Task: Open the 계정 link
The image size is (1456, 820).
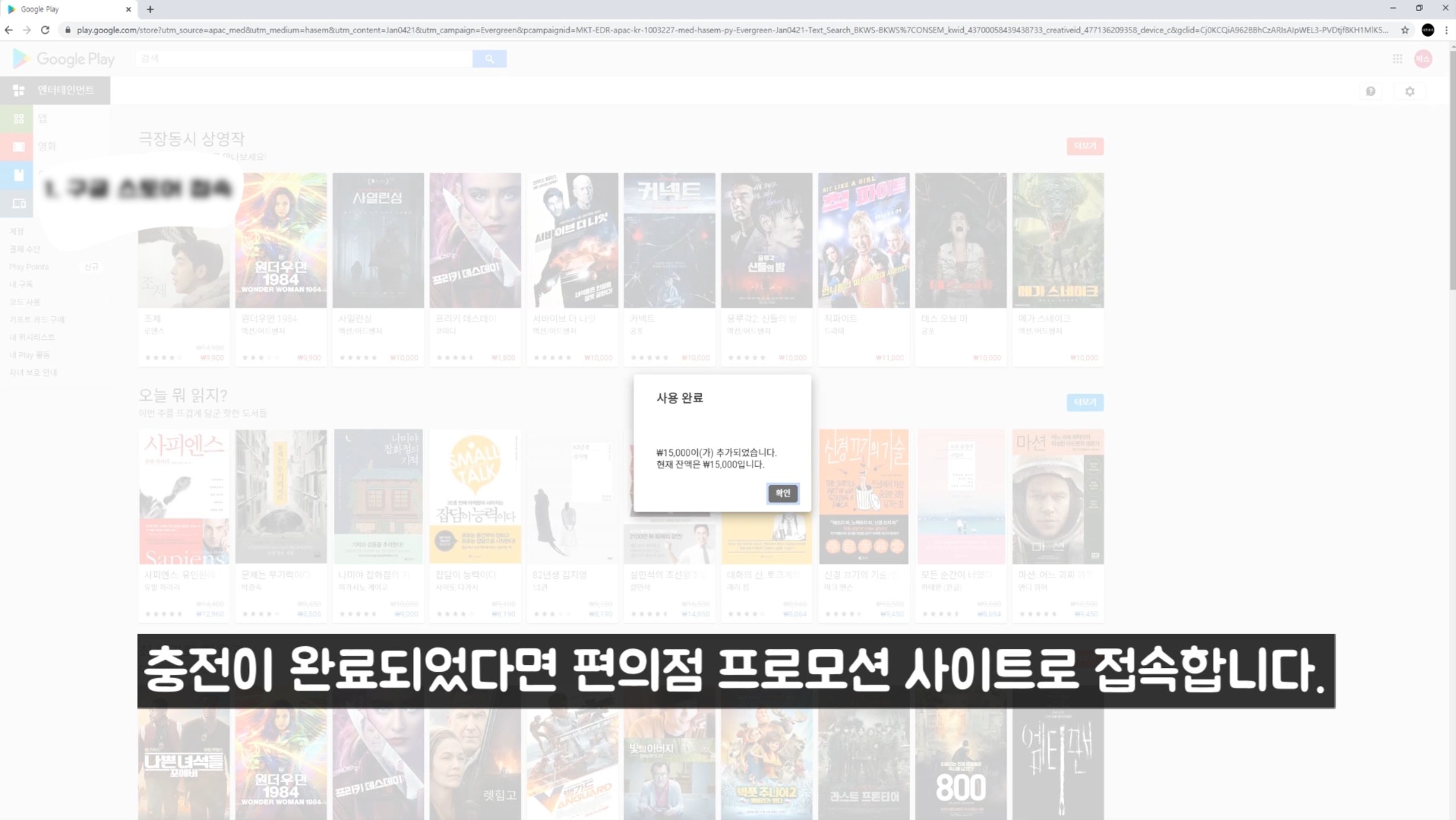Action: point(17,231)
